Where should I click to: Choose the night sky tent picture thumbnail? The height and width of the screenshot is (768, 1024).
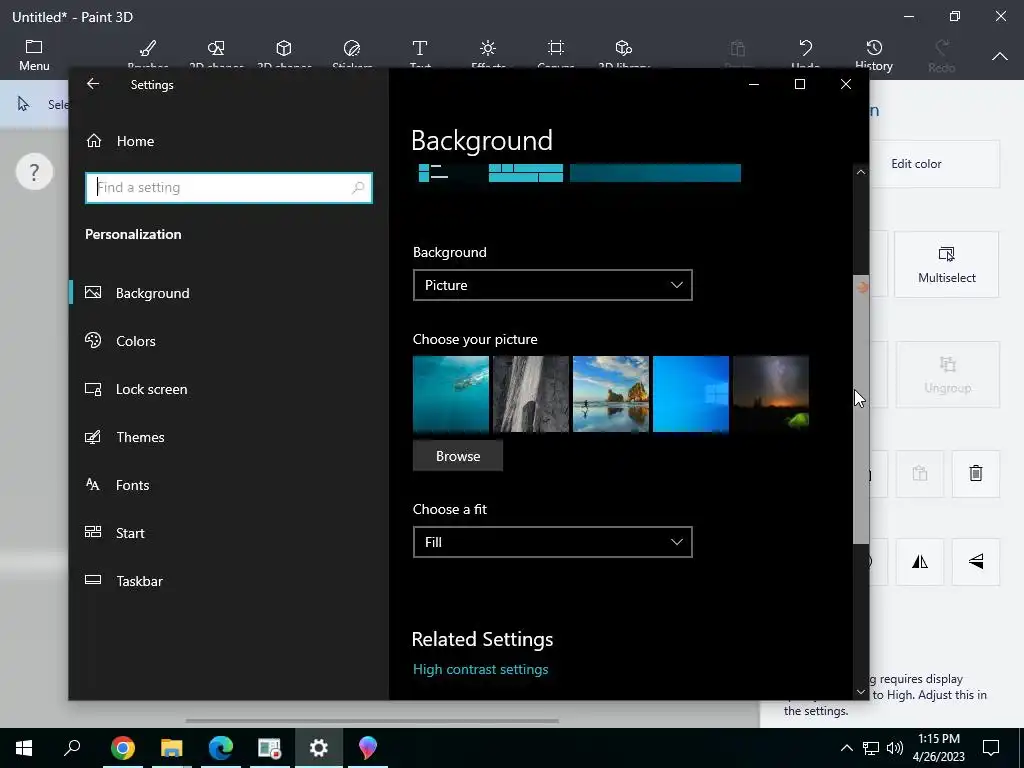click(771, 394)
